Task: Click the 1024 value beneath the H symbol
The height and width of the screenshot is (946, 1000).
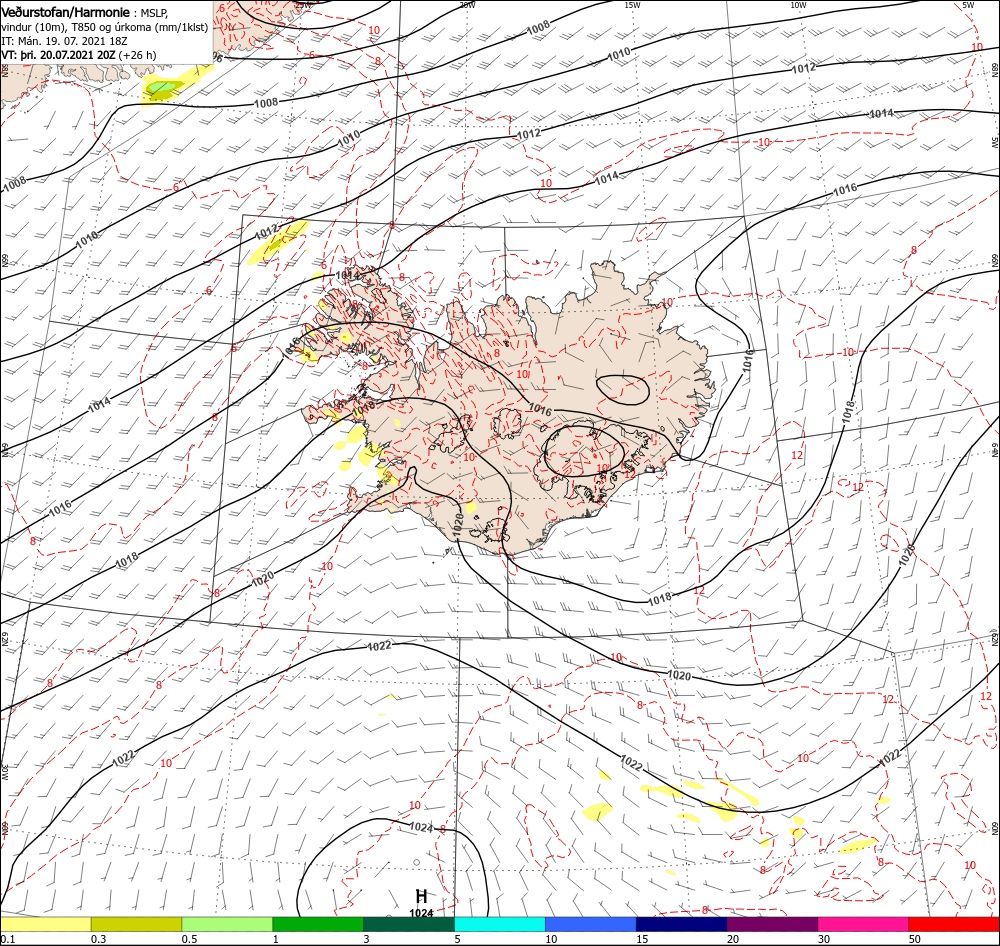Action: tap(421, 913)
